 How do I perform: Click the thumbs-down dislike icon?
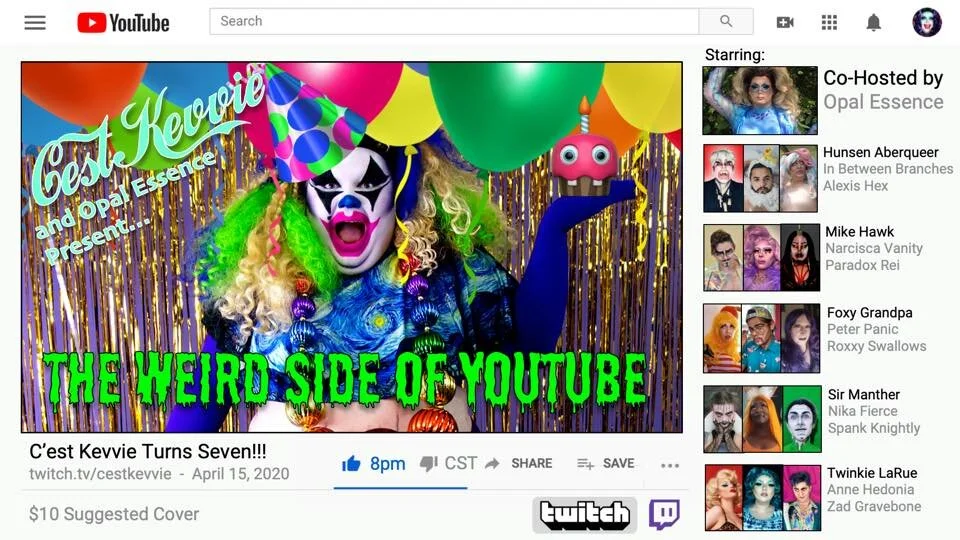click(x=429, y=464)
